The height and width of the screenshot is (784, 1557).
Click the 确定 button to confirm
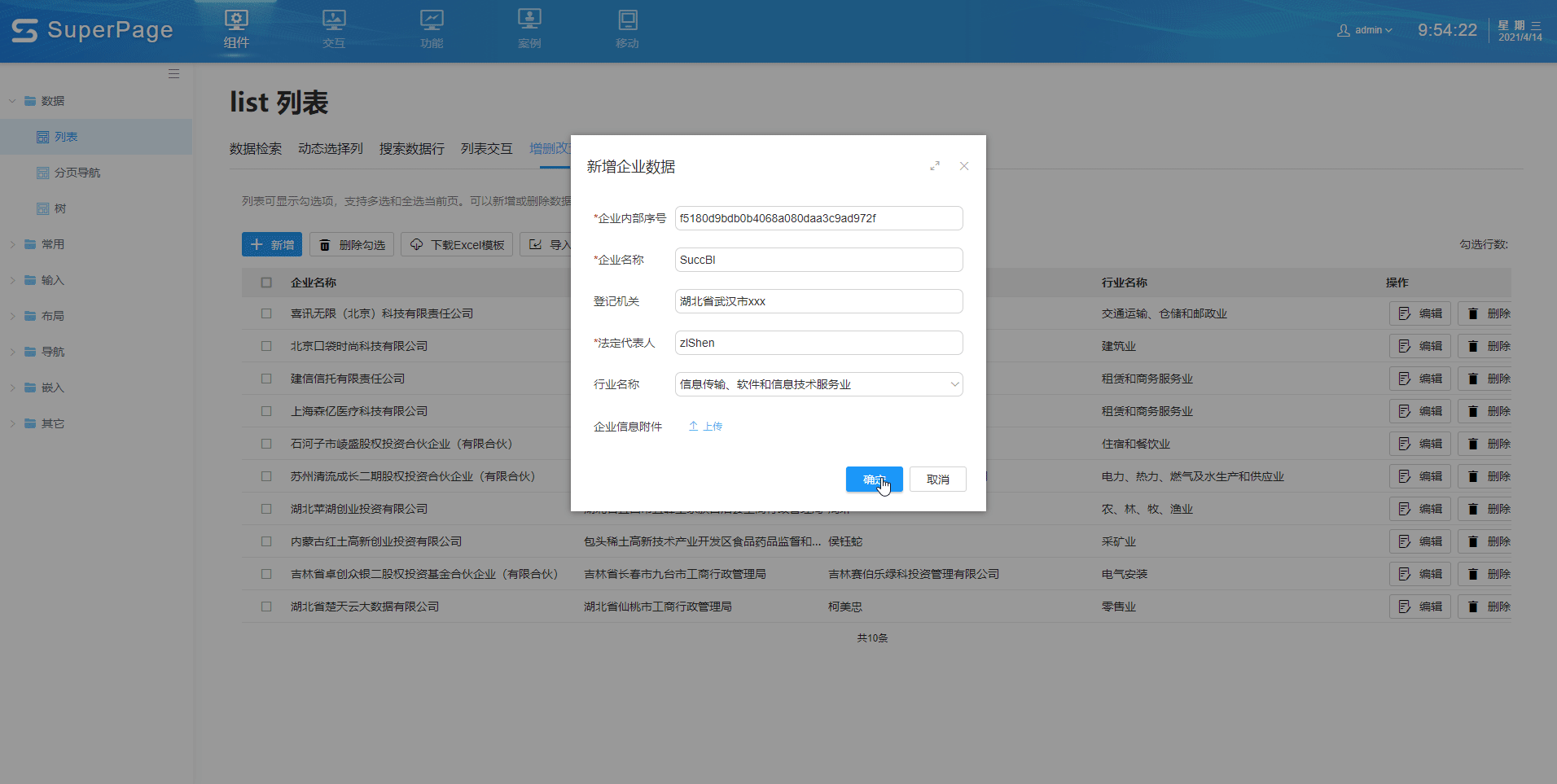(x=874, y=480)
